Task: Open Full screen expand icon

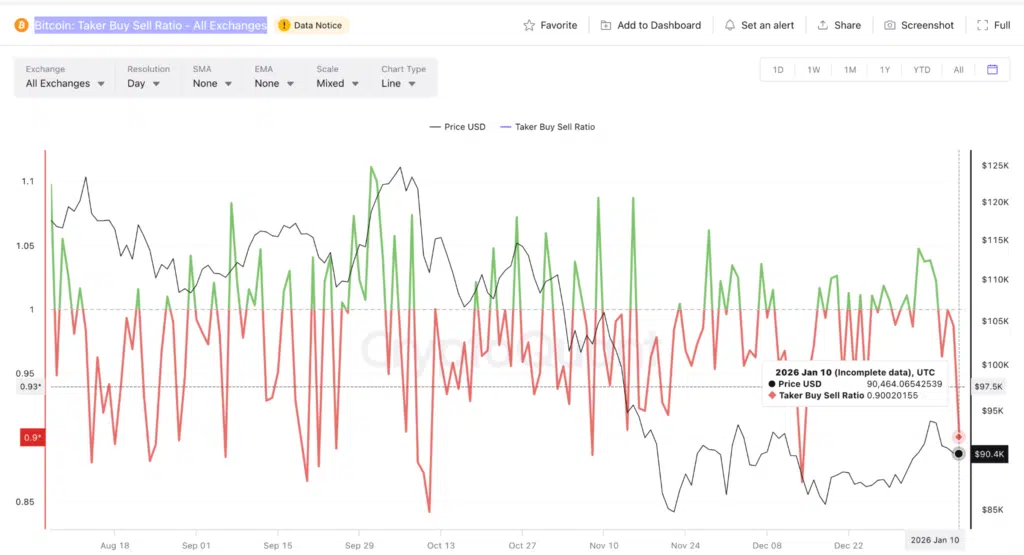Action: (983, 25)
